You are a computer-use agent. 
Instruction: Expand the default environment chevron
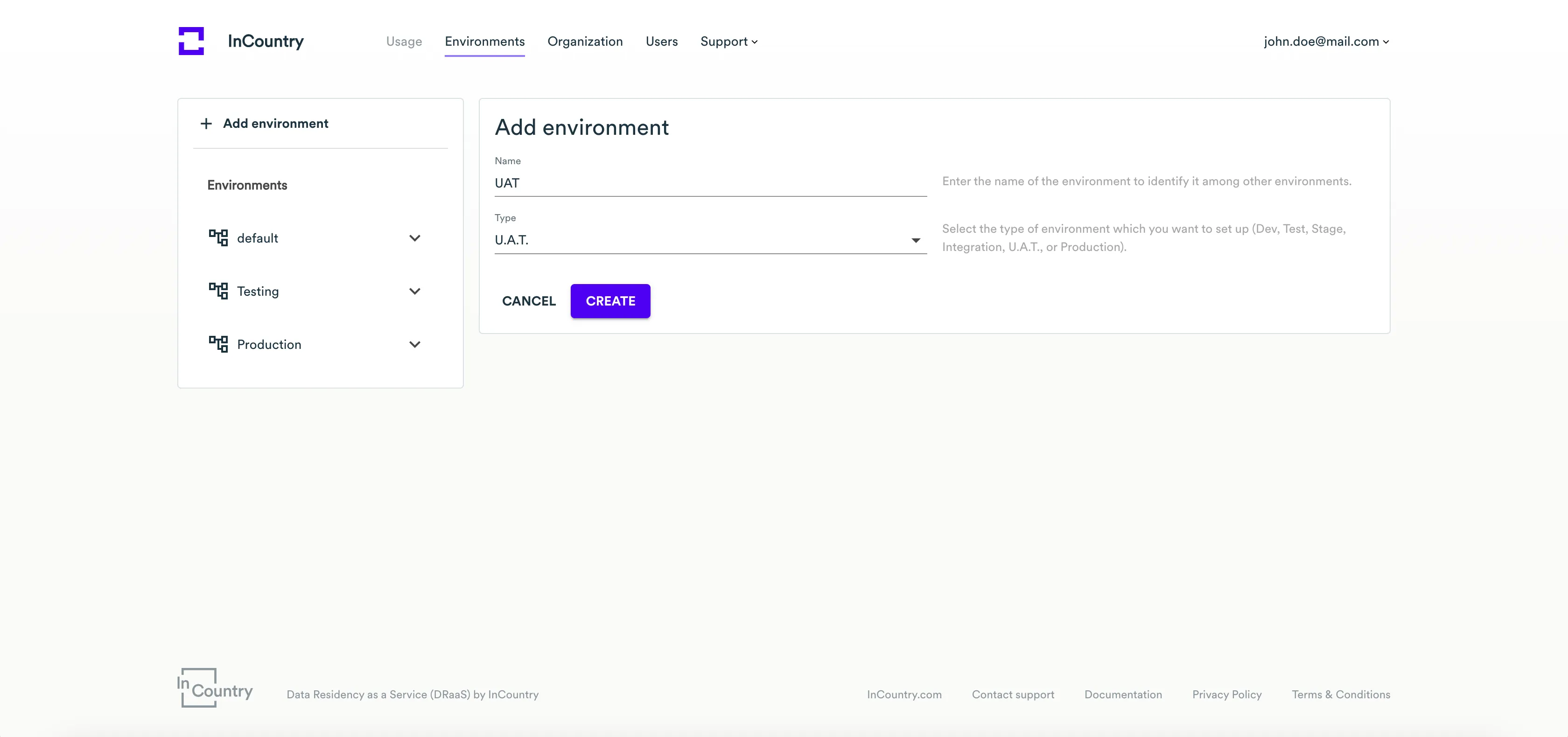pyautogui.click(x=414, y=238)
